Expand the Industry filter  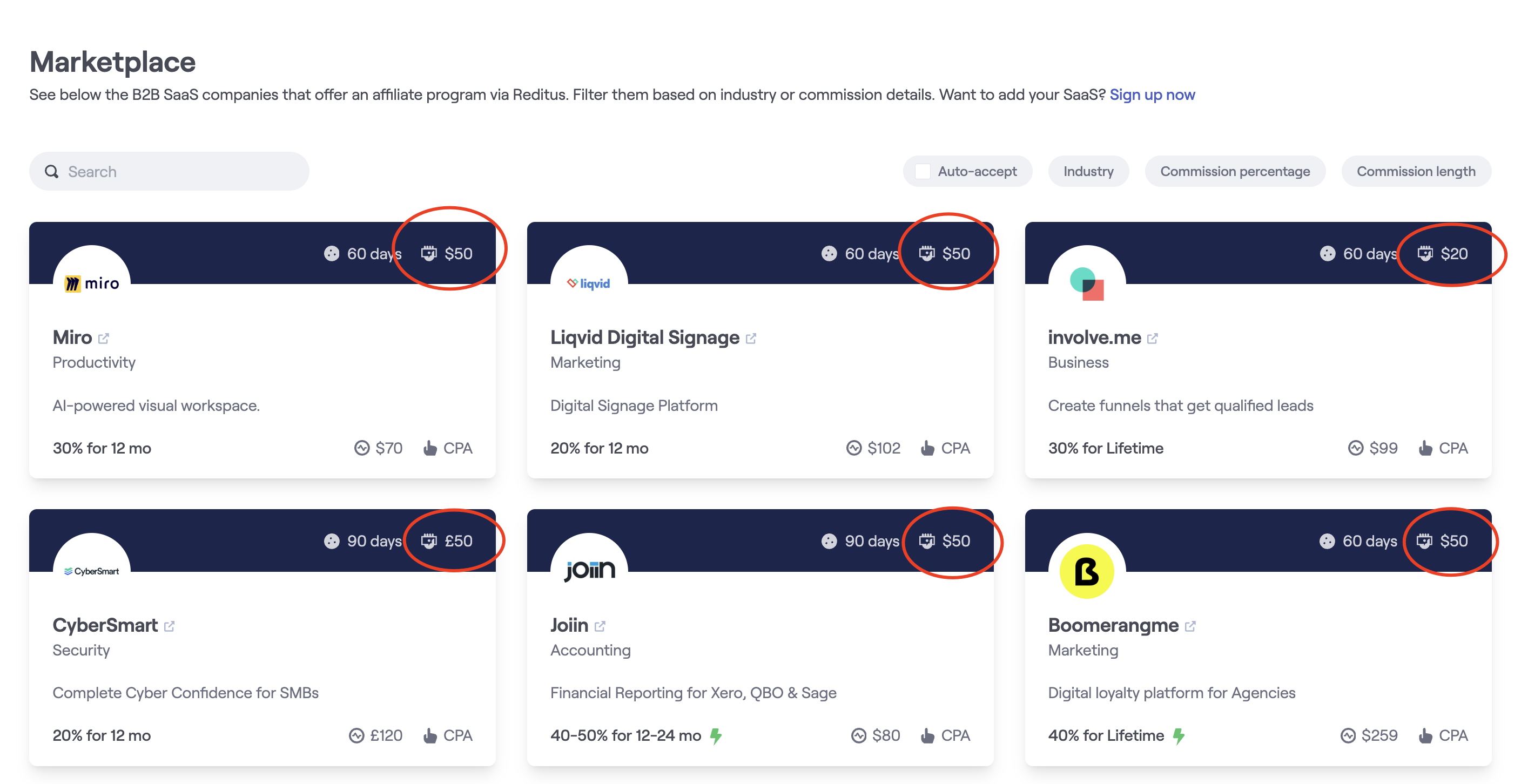1088,171
